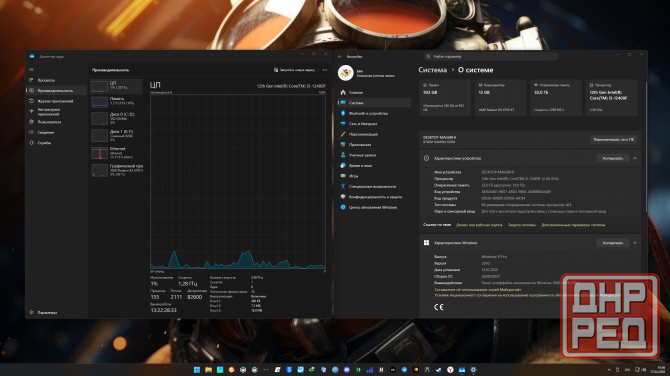
Task: Select Диск 1 (E: F:) performance item
Action: point(116,135)
